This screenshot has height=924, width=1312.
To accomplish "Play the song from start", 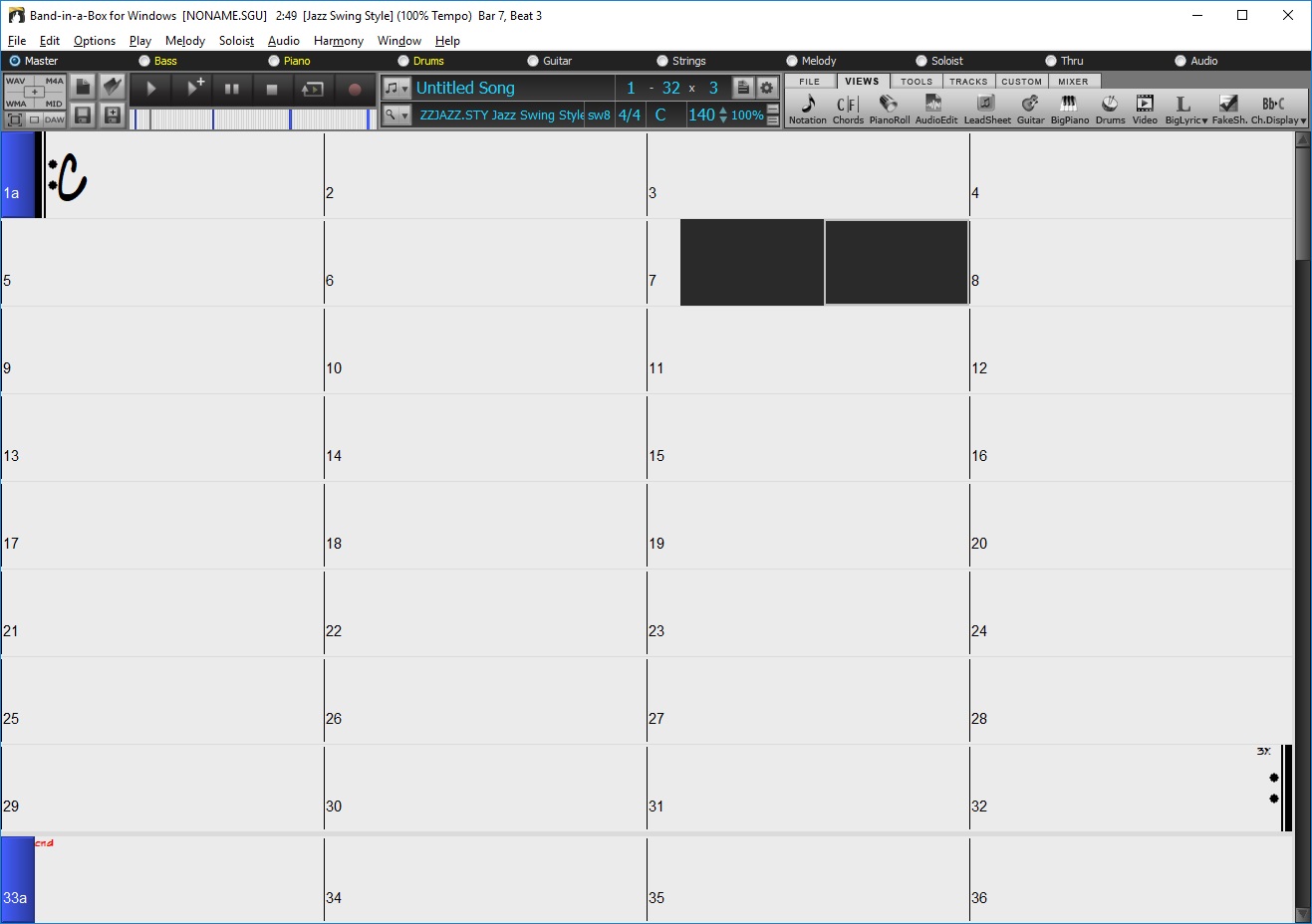I will (151, 89).
